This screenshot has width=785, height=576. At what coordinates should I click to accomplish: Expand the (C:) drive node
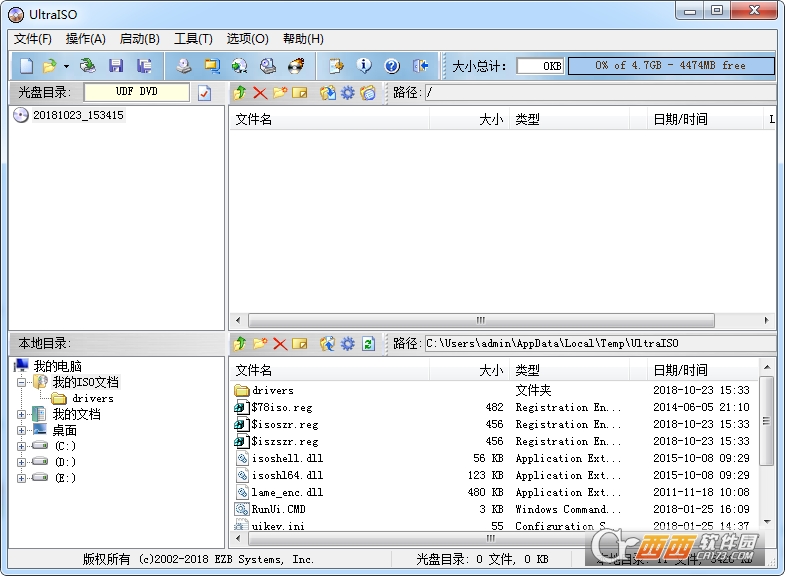pos(21,446)
